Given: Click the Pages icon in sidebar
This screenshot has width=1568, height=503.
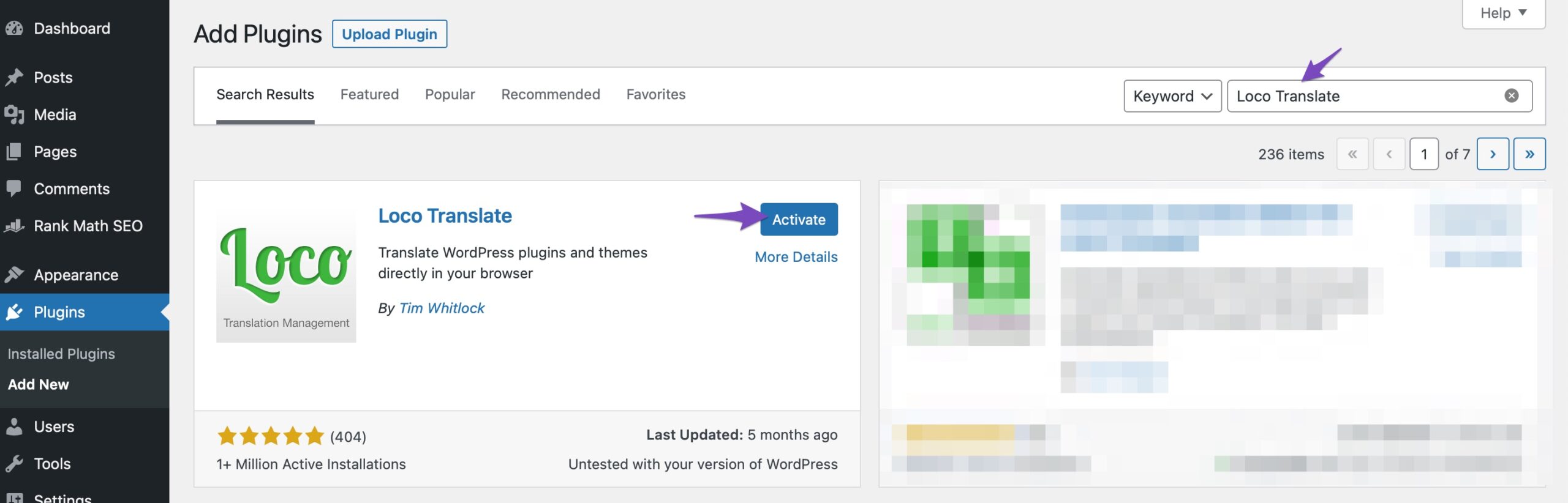Looking at the screenshot, I should point(14,152).
